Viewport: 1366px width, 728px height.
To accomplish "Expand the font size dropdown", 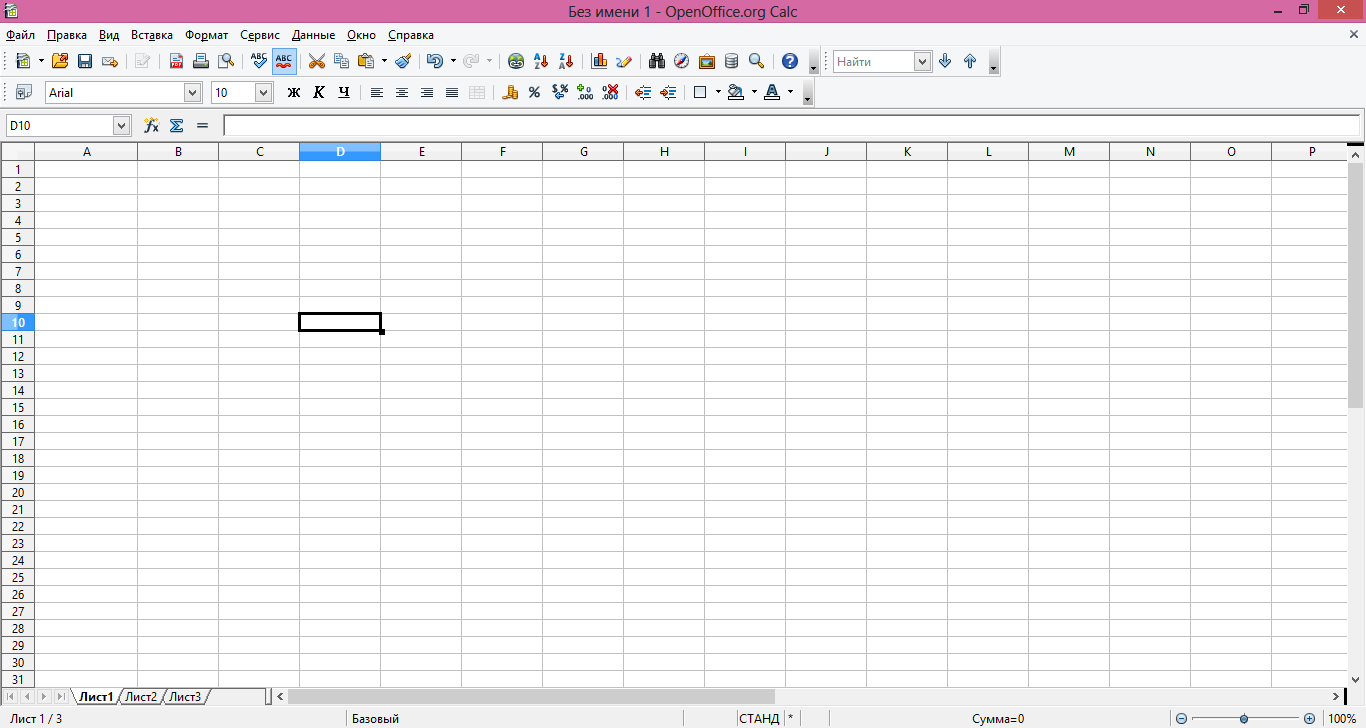I will pos(264,92).
